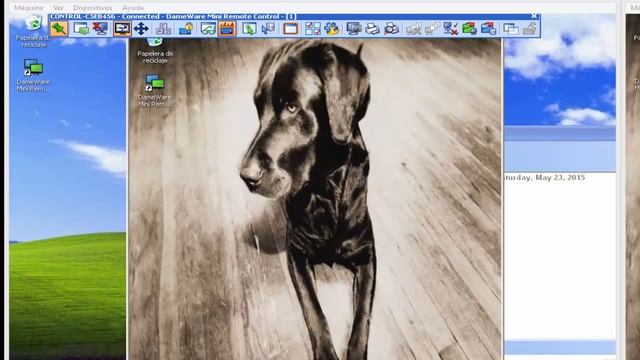Close the DameWare Mini Remote Control toolbar
The image size is (640, 360).
(534, 16)
